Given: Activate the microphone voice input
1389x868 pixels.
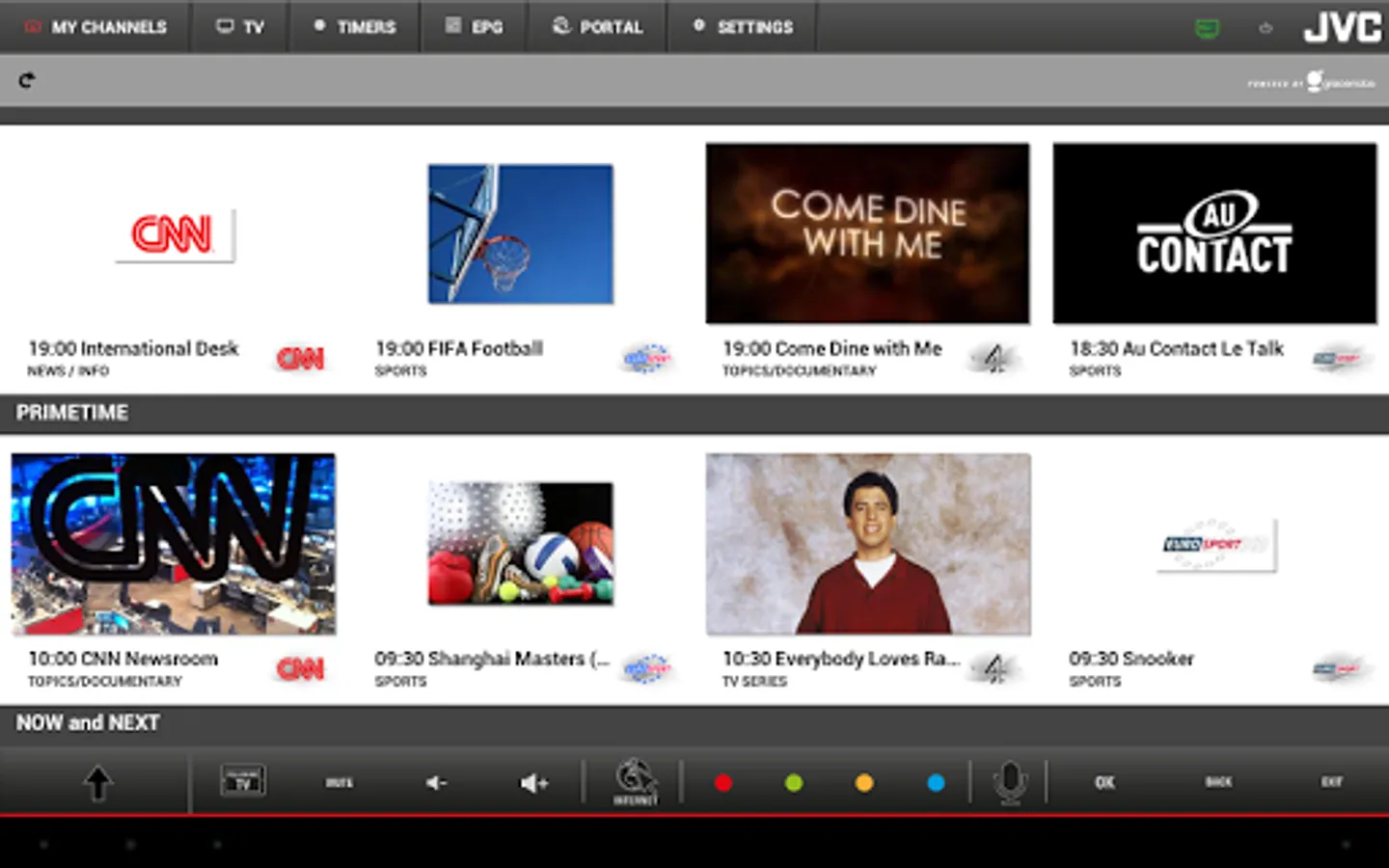Looking at the screenshot, I should tap(1010, 783).
